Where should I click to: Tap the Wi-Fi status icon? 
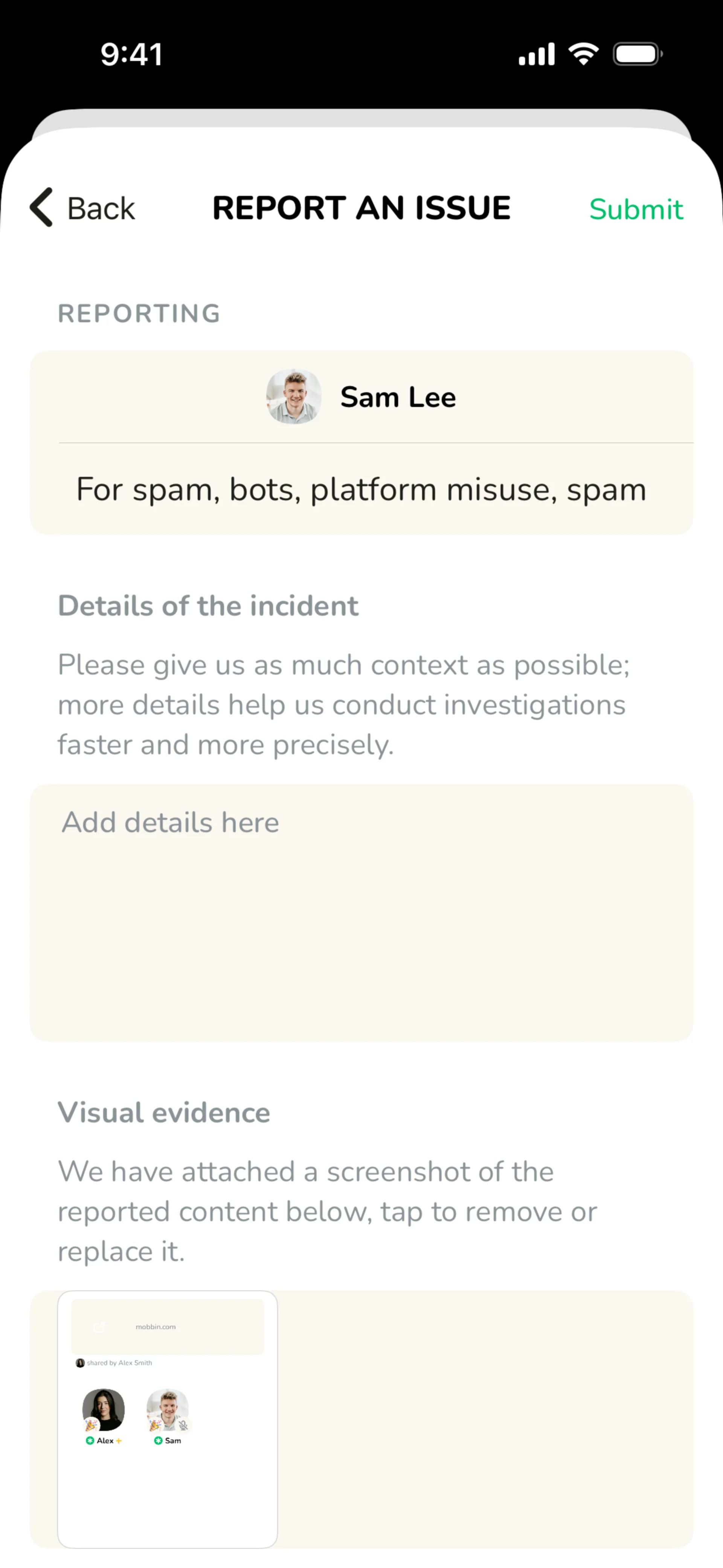coord(583,54)
